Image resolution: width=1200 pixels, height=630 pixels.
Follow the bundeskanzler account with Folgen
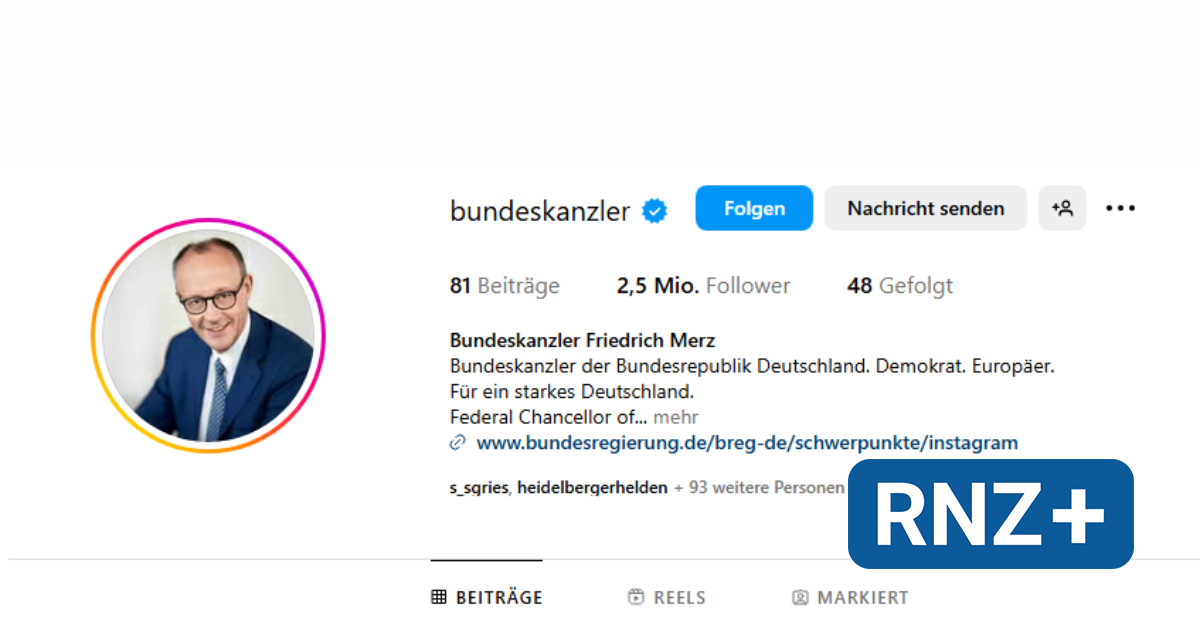[754, 208]
